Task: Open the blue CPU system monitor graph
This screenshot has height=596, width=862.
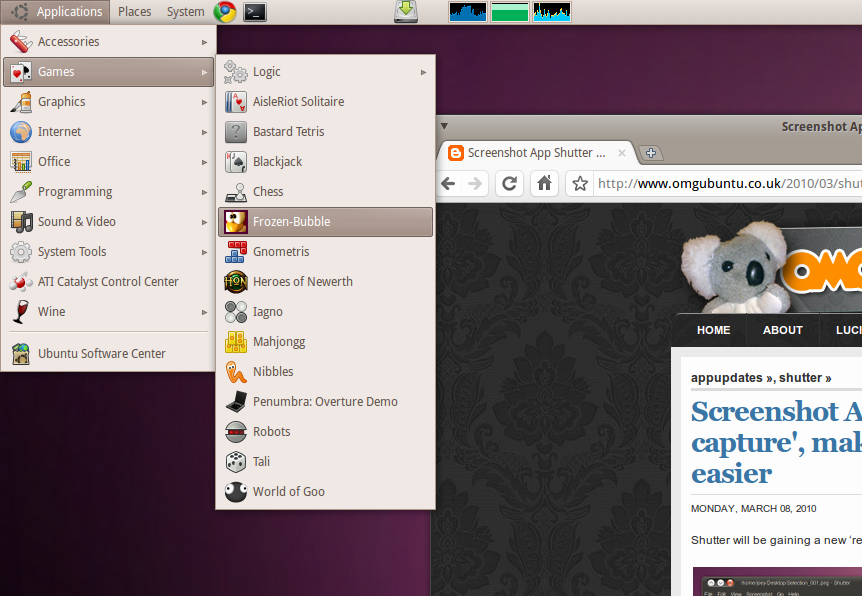Action: point(468,12)
